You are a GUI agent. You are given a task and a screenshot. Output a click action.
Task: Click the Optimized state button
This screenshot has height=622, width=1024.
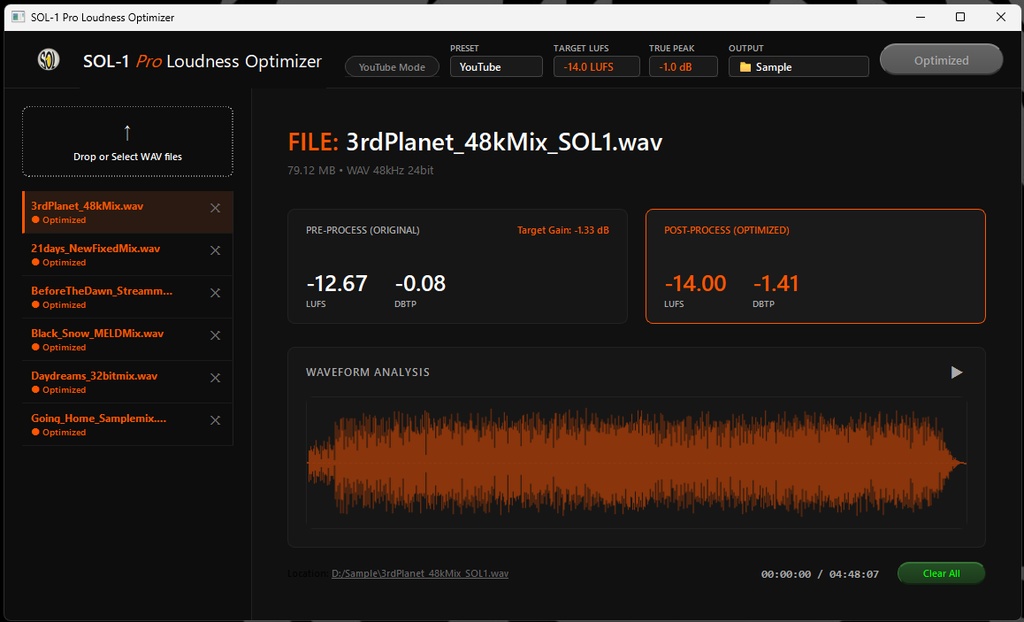[940, 59]
